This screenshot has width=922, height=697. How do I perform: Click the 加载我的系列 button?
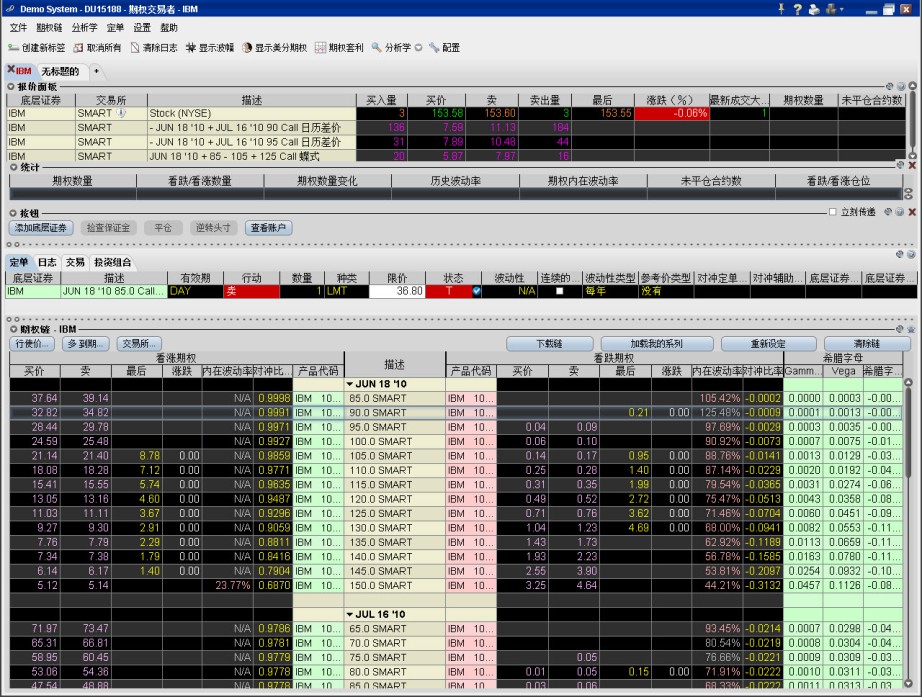pos(656,343)
